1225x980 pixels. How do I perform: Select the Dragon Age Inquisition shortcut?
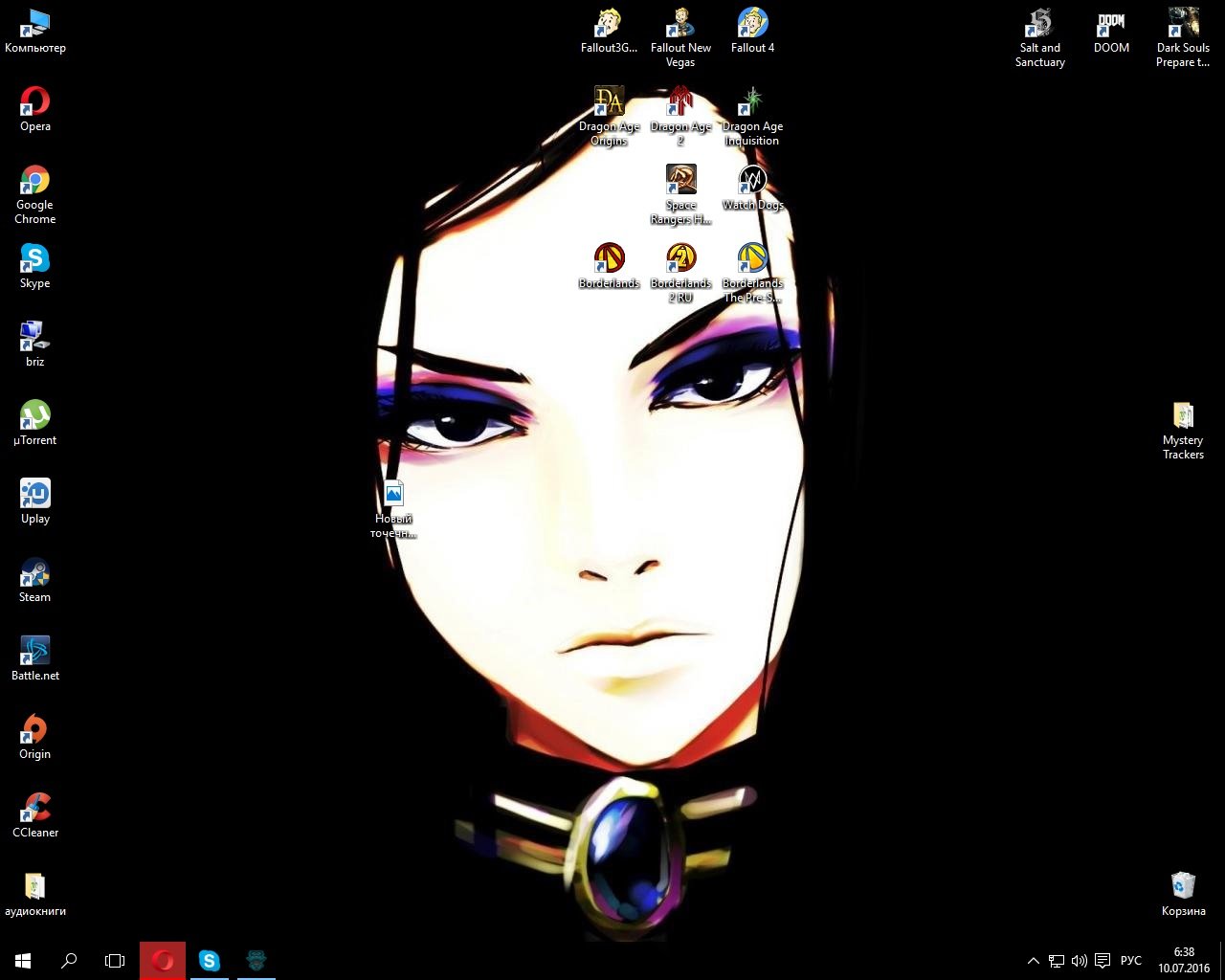click(x=752, y=117)
